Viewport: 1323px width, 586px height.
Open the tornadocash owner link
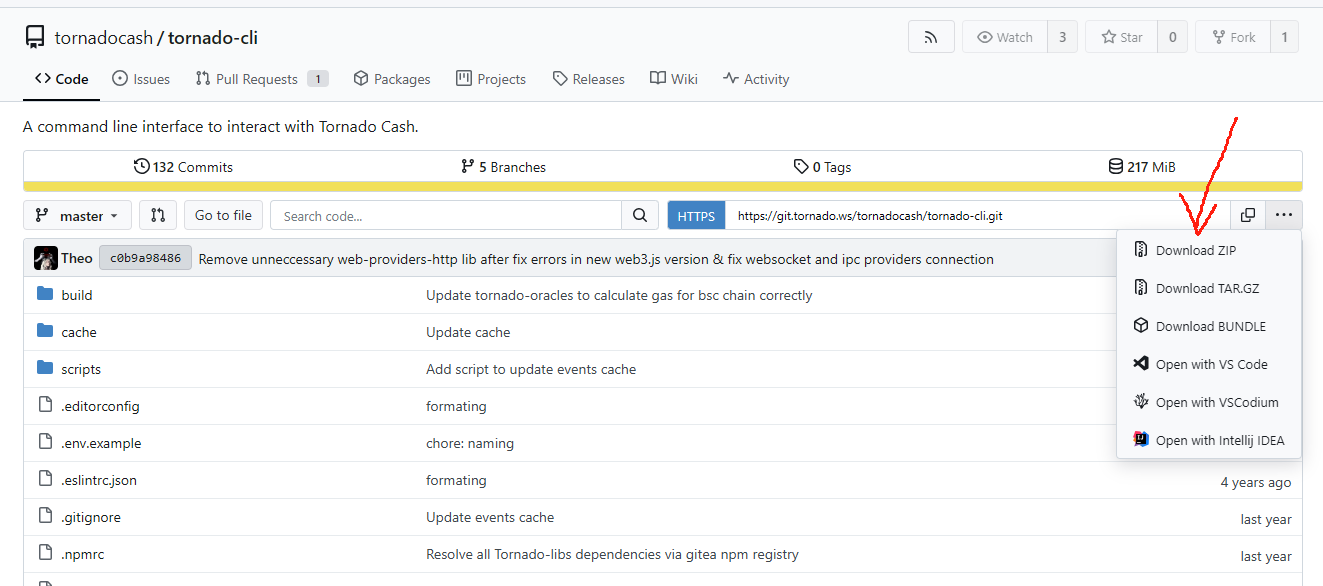pyautogui.click(x=103, y=38)
